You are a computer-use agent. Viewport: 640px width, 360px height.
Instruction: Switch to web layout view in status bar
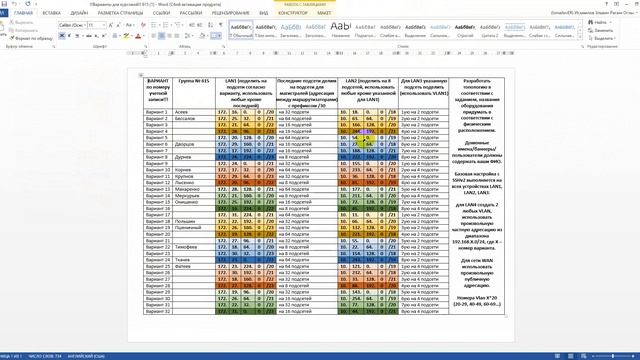click(x=584, y=356)
